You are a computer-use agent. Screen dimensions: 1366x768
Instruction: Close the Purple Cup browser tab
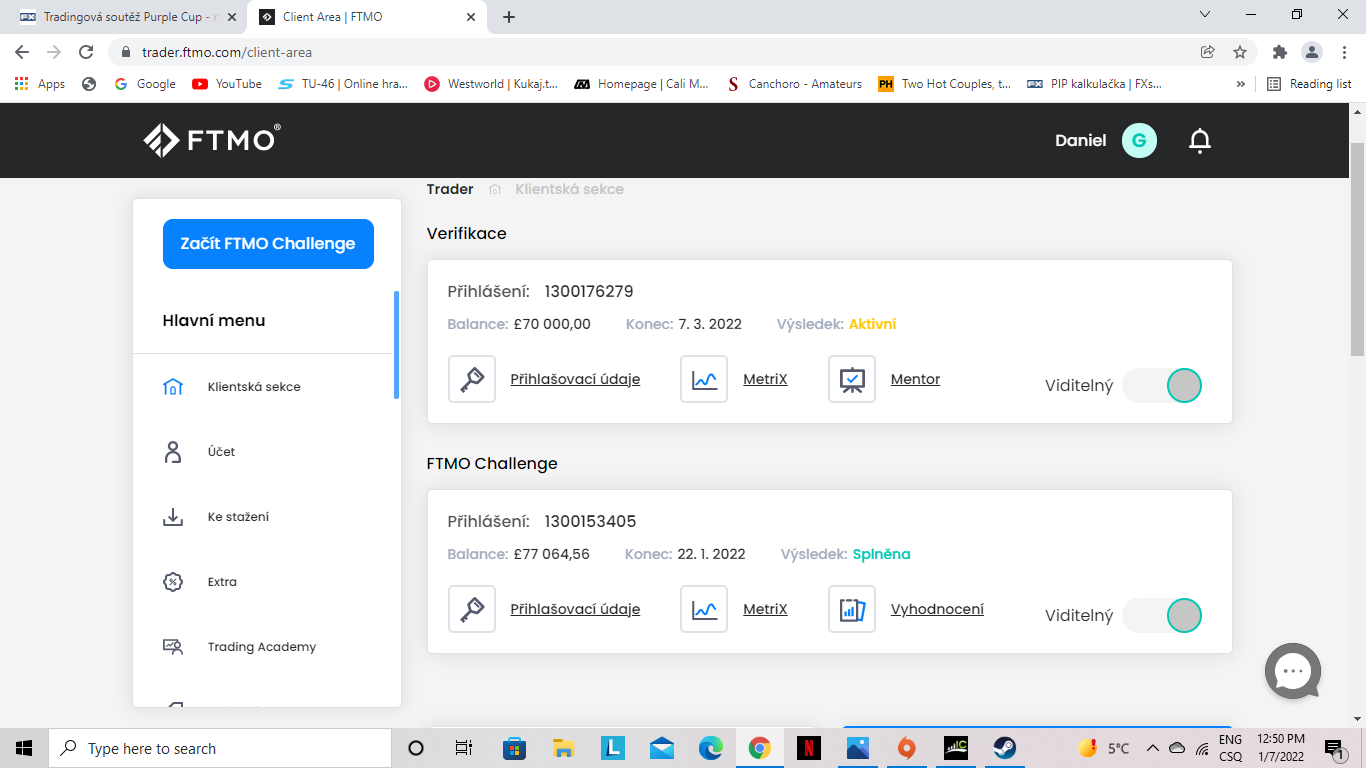[x=231, y=17]
